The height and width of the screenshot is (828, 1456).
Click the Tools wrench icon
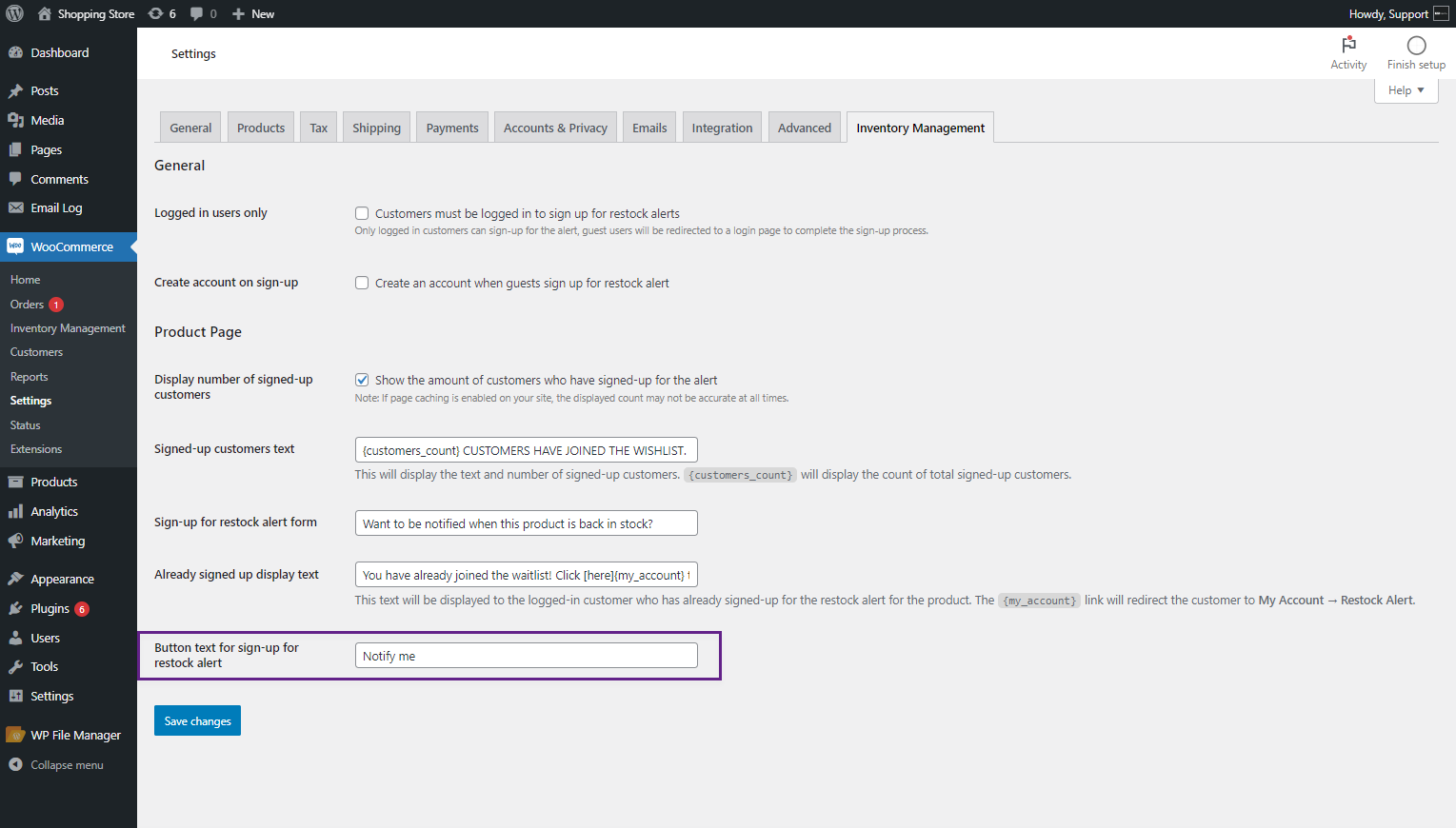(15, 666)
